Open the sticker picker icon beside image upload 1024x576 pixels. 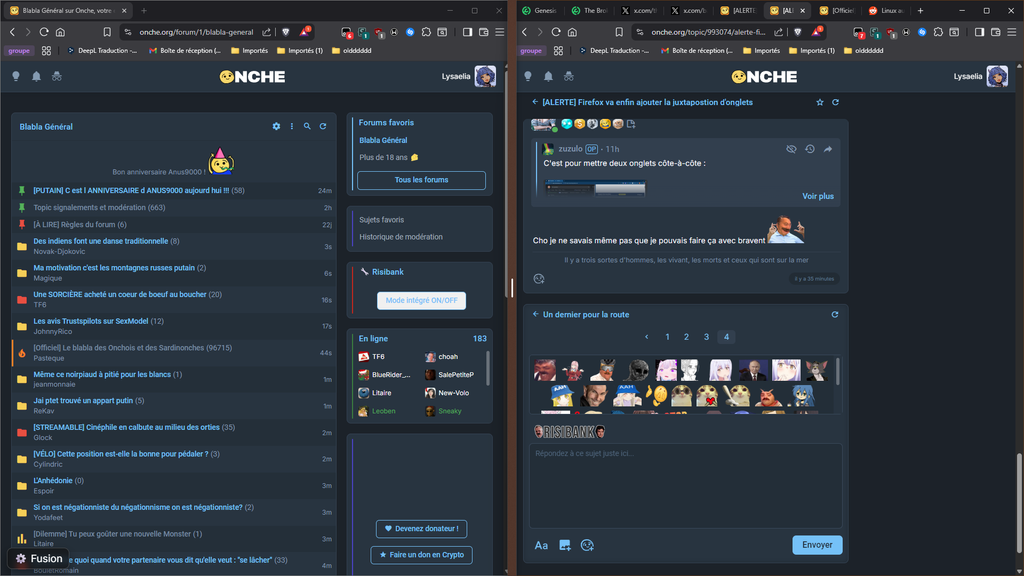point(587,545)
